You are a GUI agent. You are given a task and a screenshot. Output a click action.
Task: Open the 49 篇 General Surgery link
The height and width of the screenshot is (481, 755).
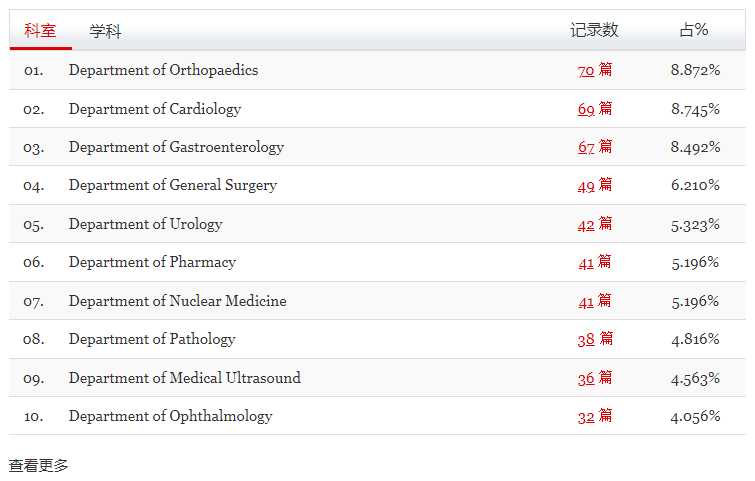coord(595,185)
